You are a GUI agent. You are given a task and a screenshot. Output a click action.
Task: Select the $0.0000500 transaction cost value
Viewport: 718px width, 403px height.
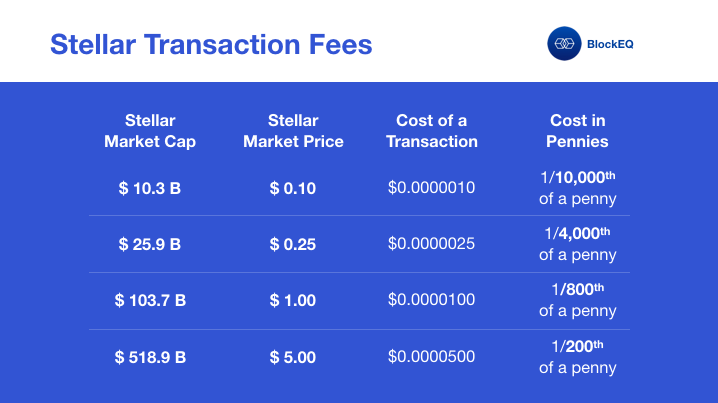(431, 357)
